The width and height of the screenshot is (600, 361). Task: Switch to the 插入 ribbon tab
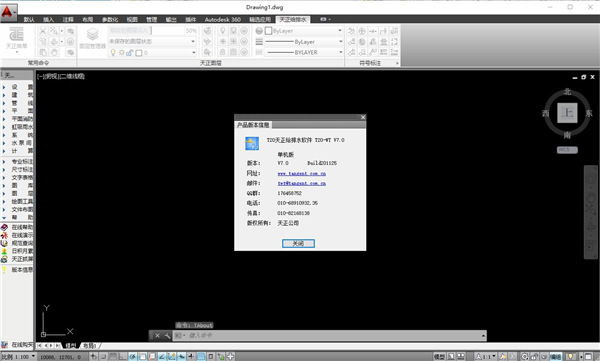(x=49, y=20)
